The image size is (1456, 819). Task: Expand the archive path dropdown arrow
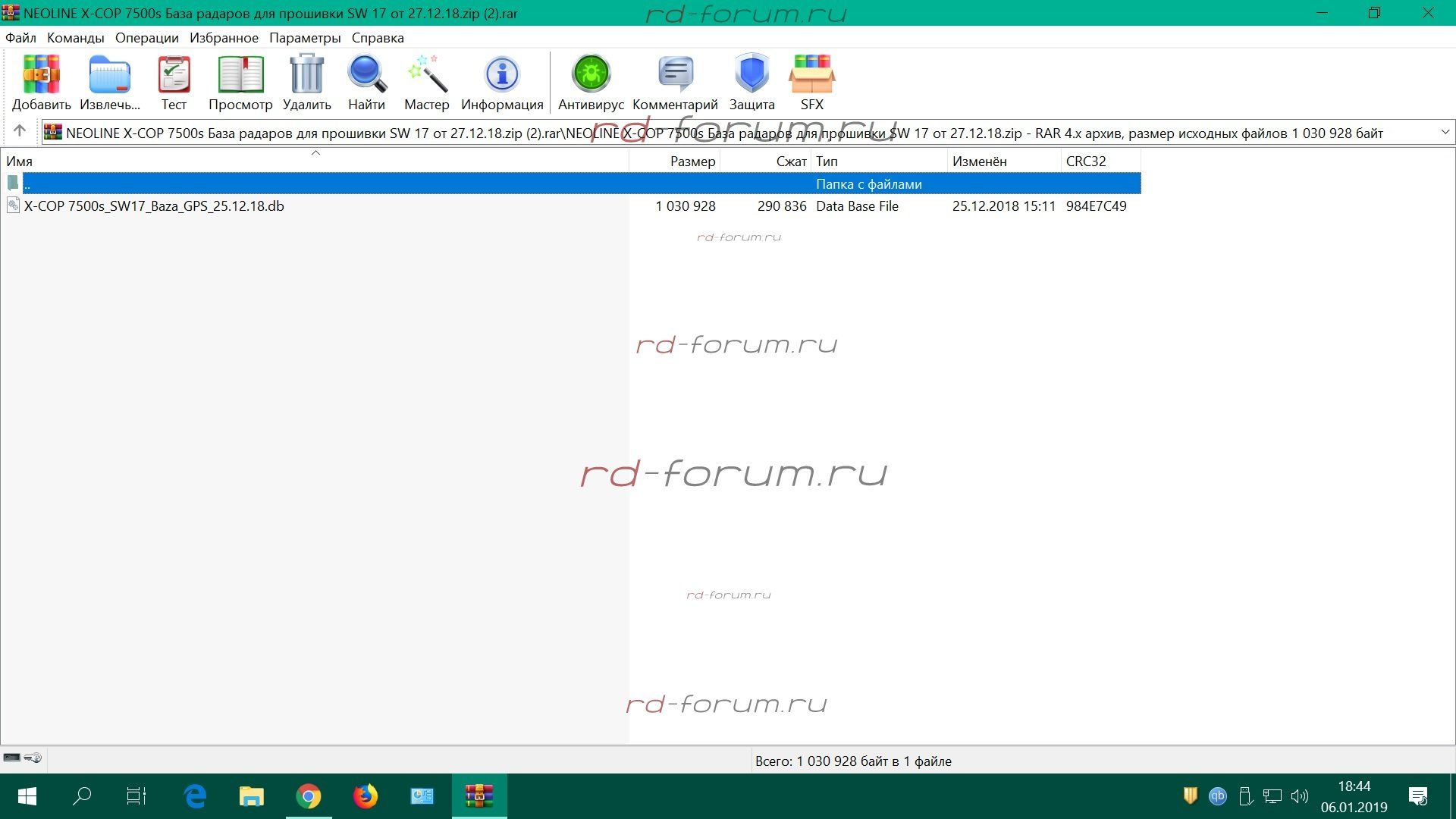1445,132
